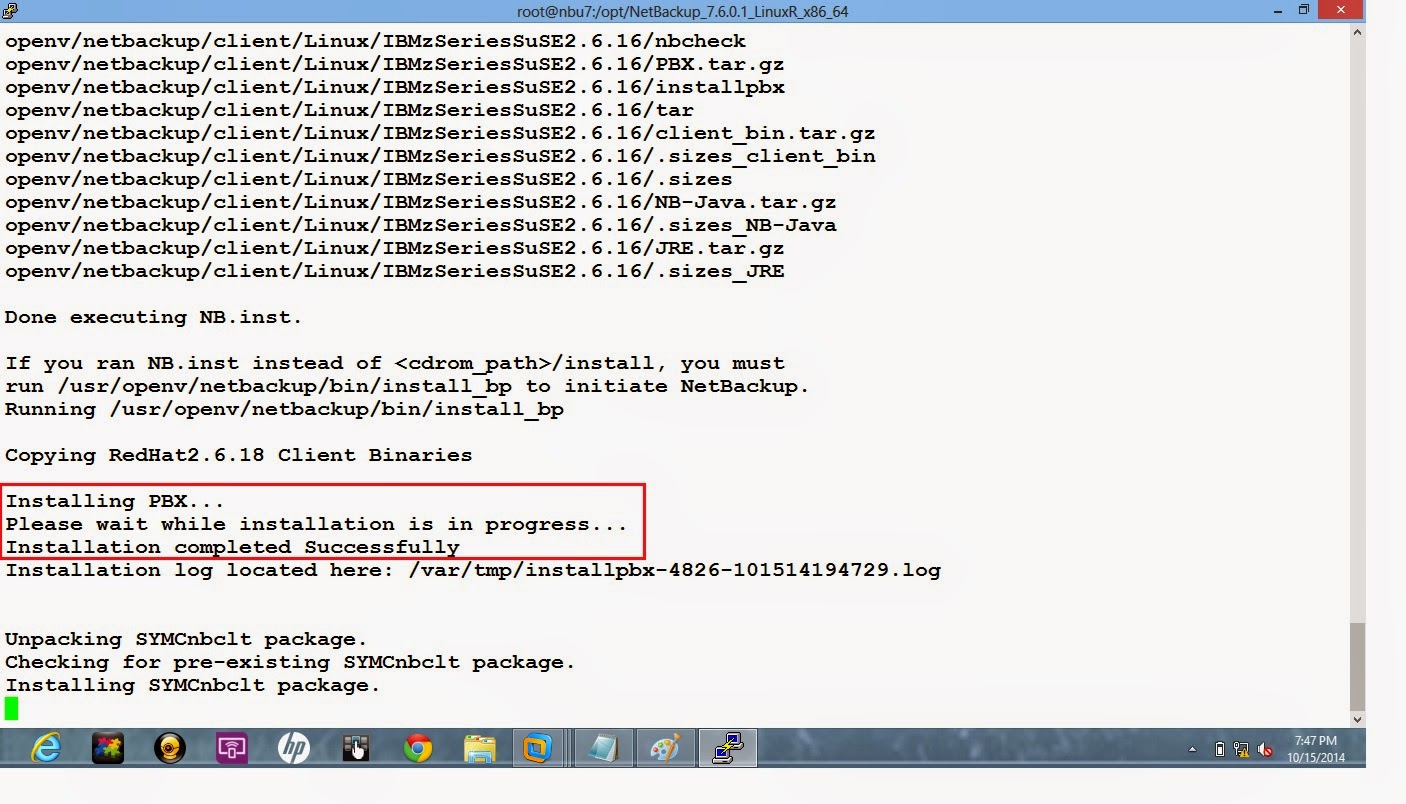Switch to the VMware taskbar app

538,748
